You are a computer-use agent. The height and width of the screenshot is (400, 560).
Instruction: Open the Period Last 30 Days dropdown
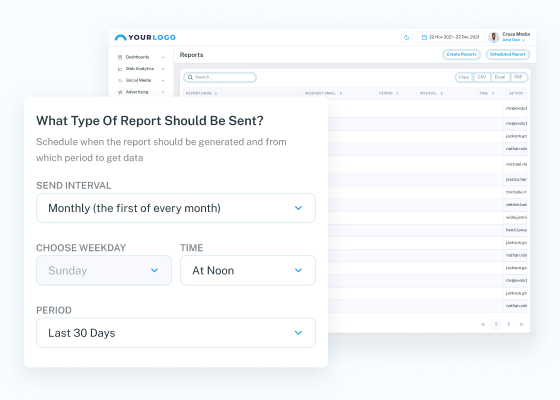point(176,333)
